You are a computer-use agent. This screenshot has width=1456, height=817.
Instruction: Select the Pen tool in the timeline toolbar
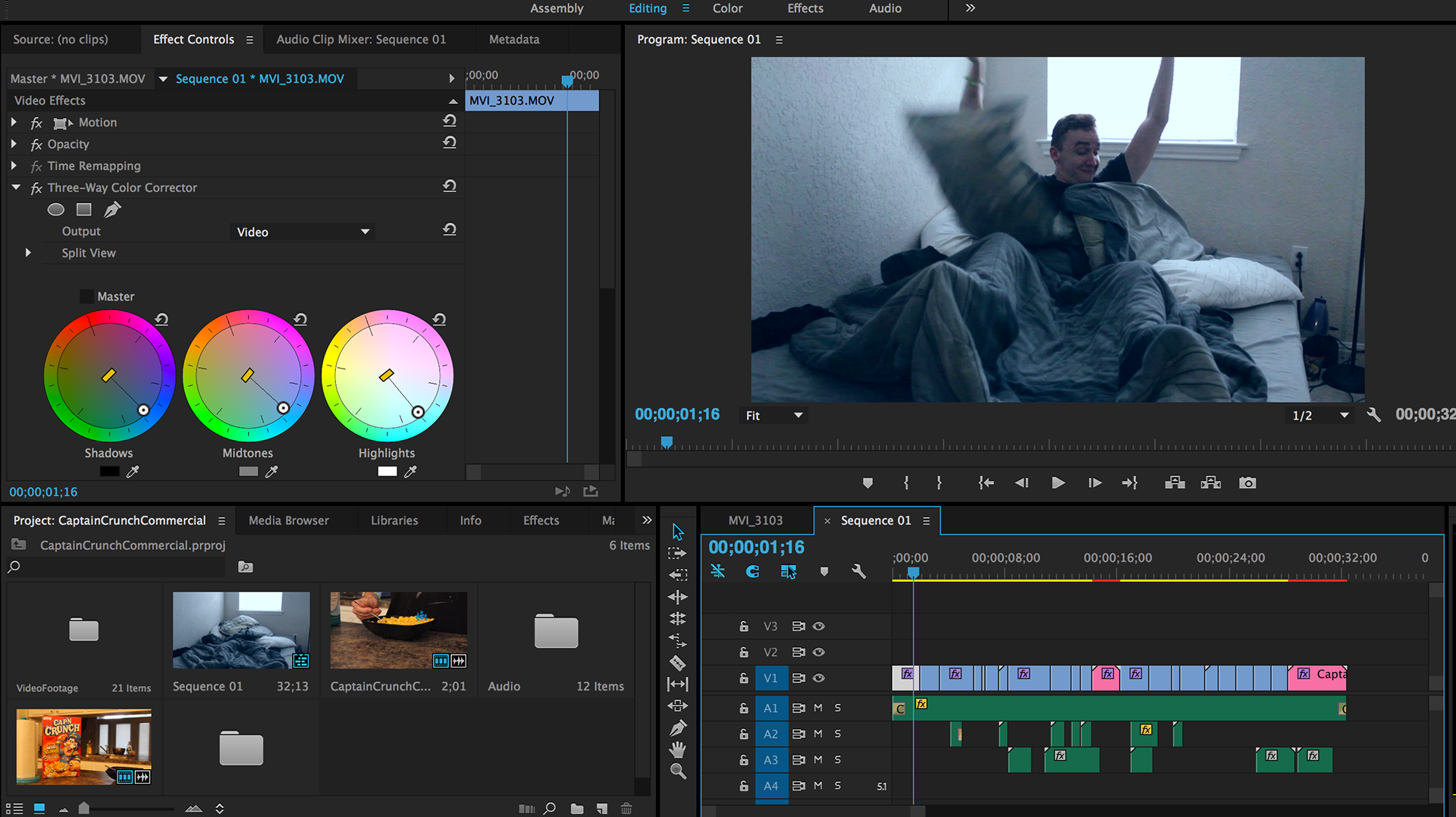pyautogui.click(x=677, y=728)
